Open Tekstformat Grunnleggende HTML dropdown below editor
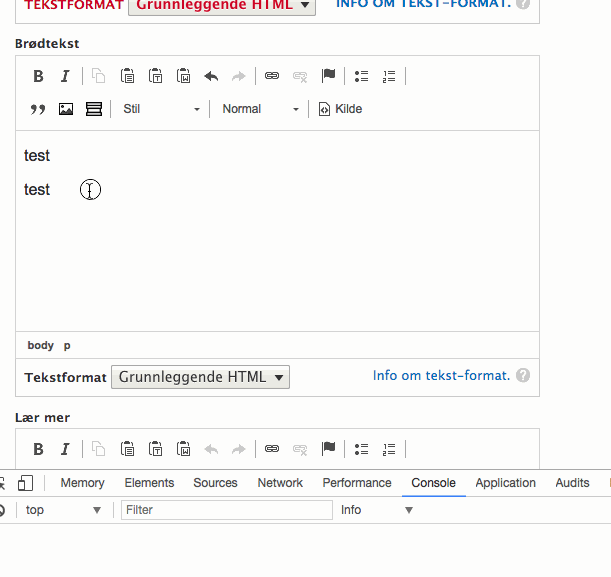The width and height of the screenshot is (611, 577). (200, 377)
